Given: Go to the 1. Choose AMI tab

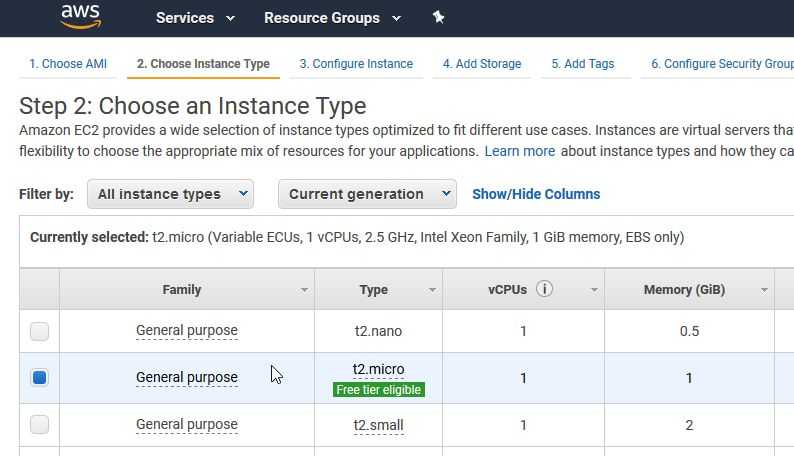Looking at the screenshot, I should pos(68,64).
